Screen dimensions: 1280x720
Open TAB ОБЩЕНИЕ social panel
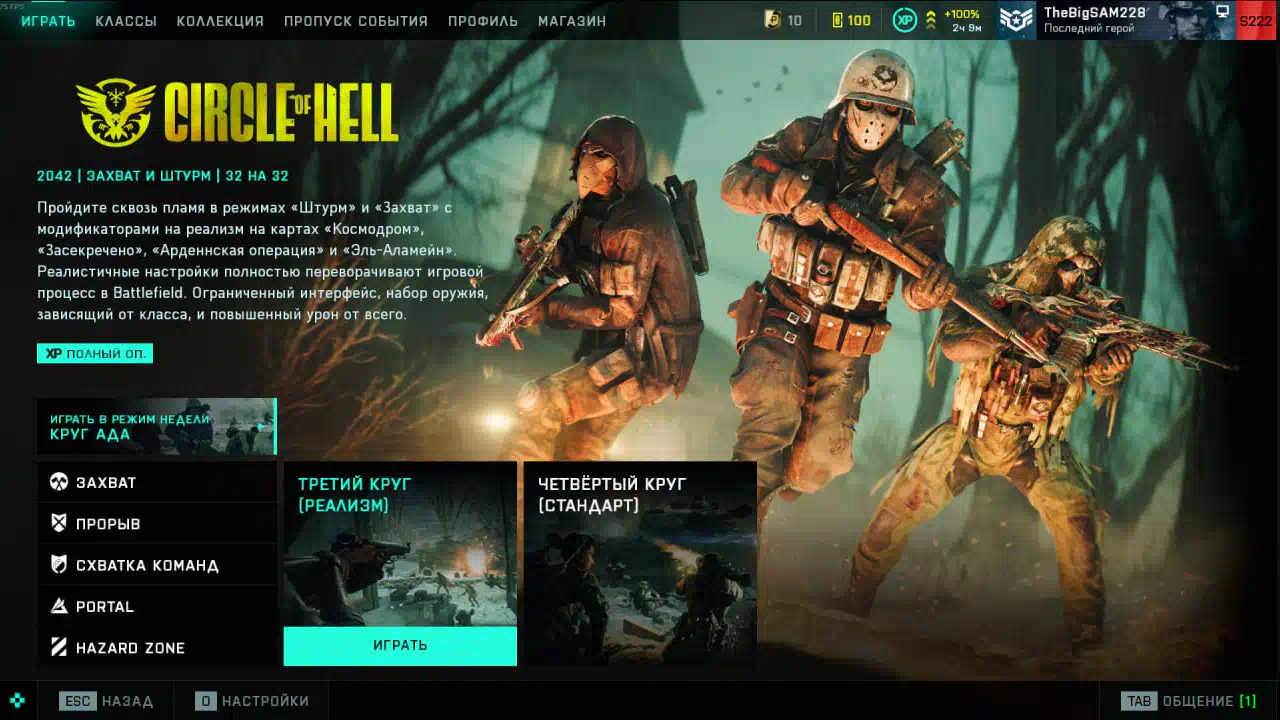coord(1188,701)
